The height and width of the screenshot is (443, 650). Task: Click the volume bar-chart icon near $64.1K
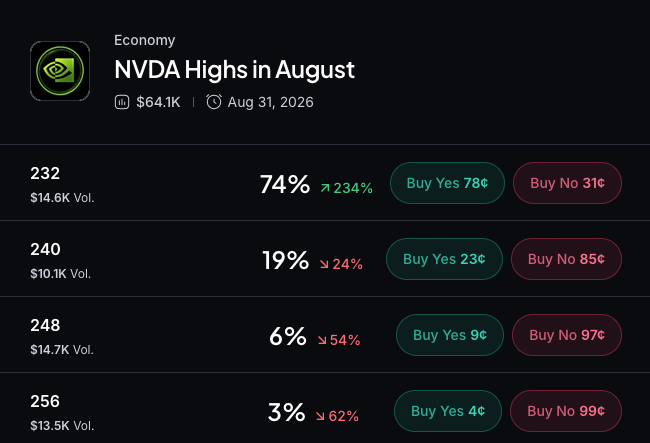pyautogui.click(x=122, y=102)
